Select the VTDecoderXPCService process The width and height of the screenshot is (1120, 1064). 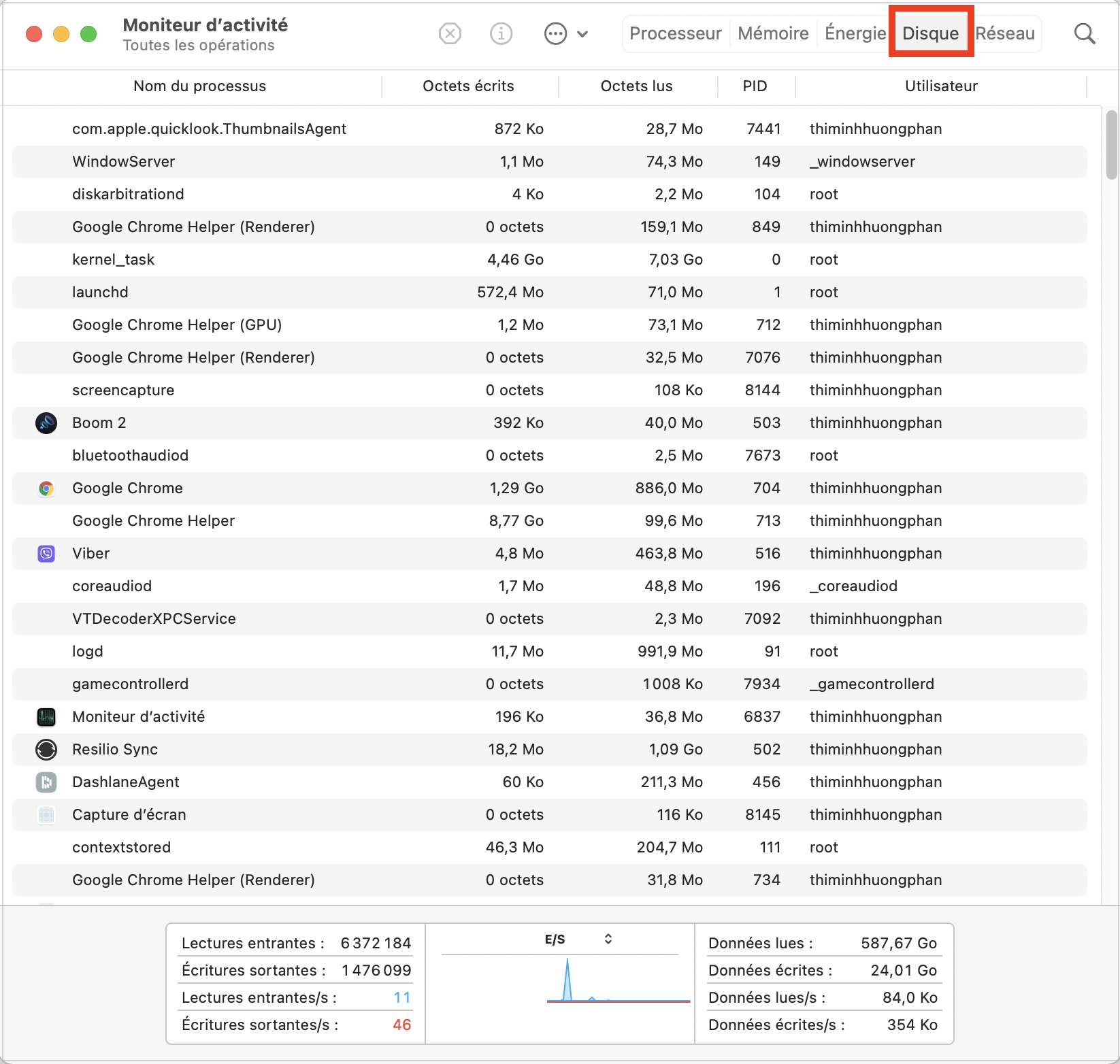tap(550, 619)
